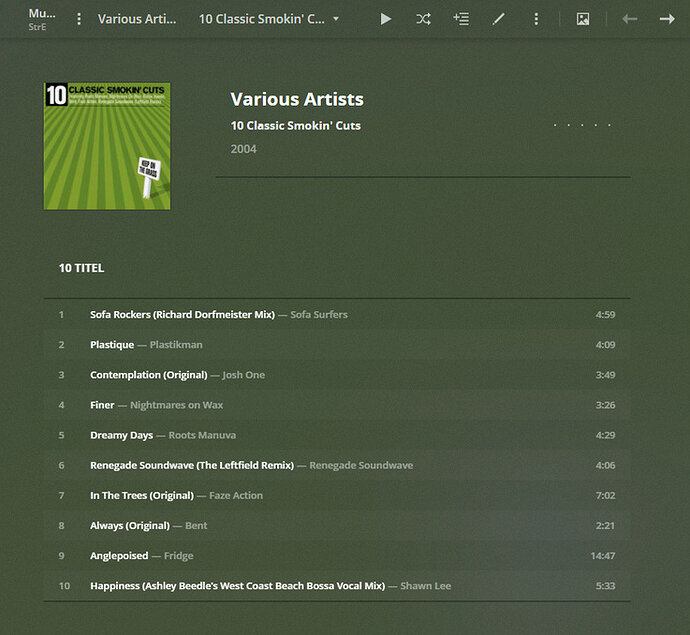This screenshot has width=690, height=635.
Task: Open artist Sofa Surfers
Action: tap(319, 315)
